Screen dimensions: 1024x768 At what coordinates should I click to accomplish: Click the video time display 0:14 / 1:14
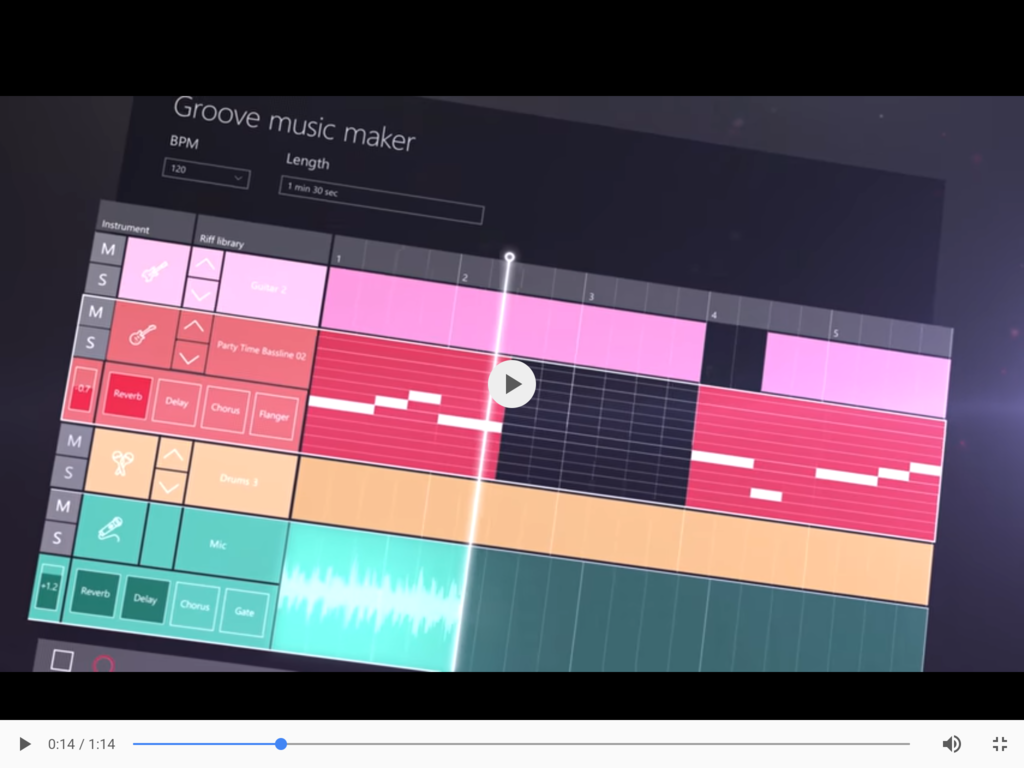(x=82, y=744)
